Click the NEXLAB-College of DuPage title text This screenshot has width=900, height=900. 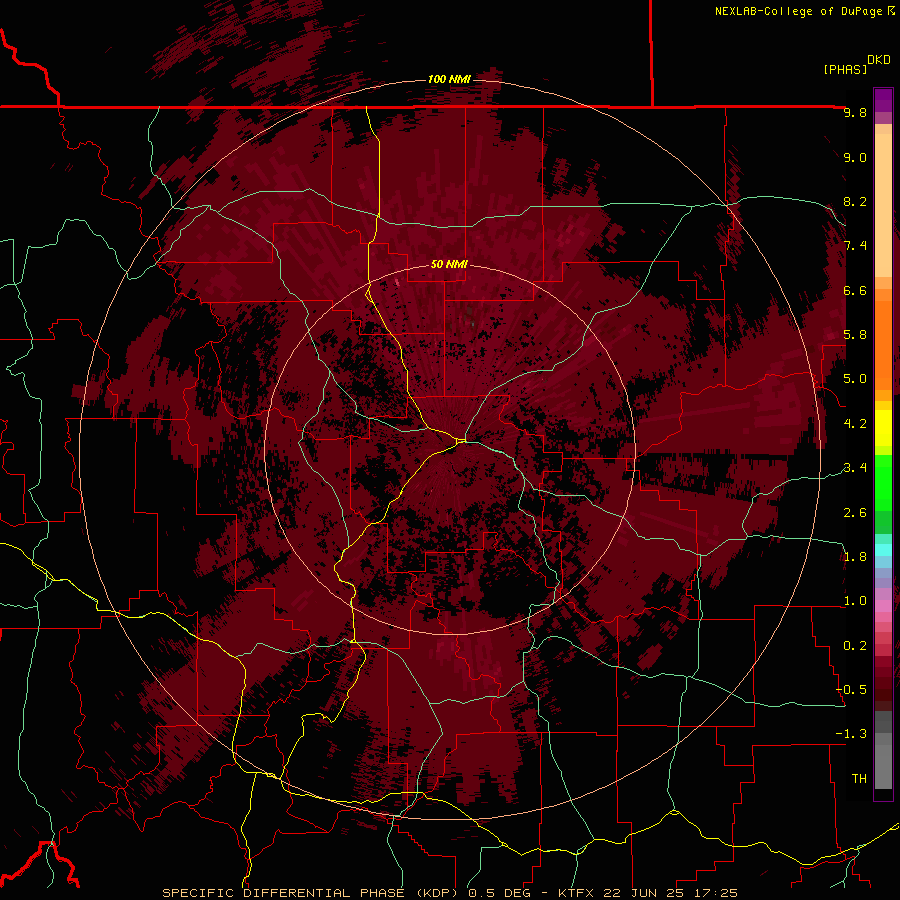click(x=804, y=11)
